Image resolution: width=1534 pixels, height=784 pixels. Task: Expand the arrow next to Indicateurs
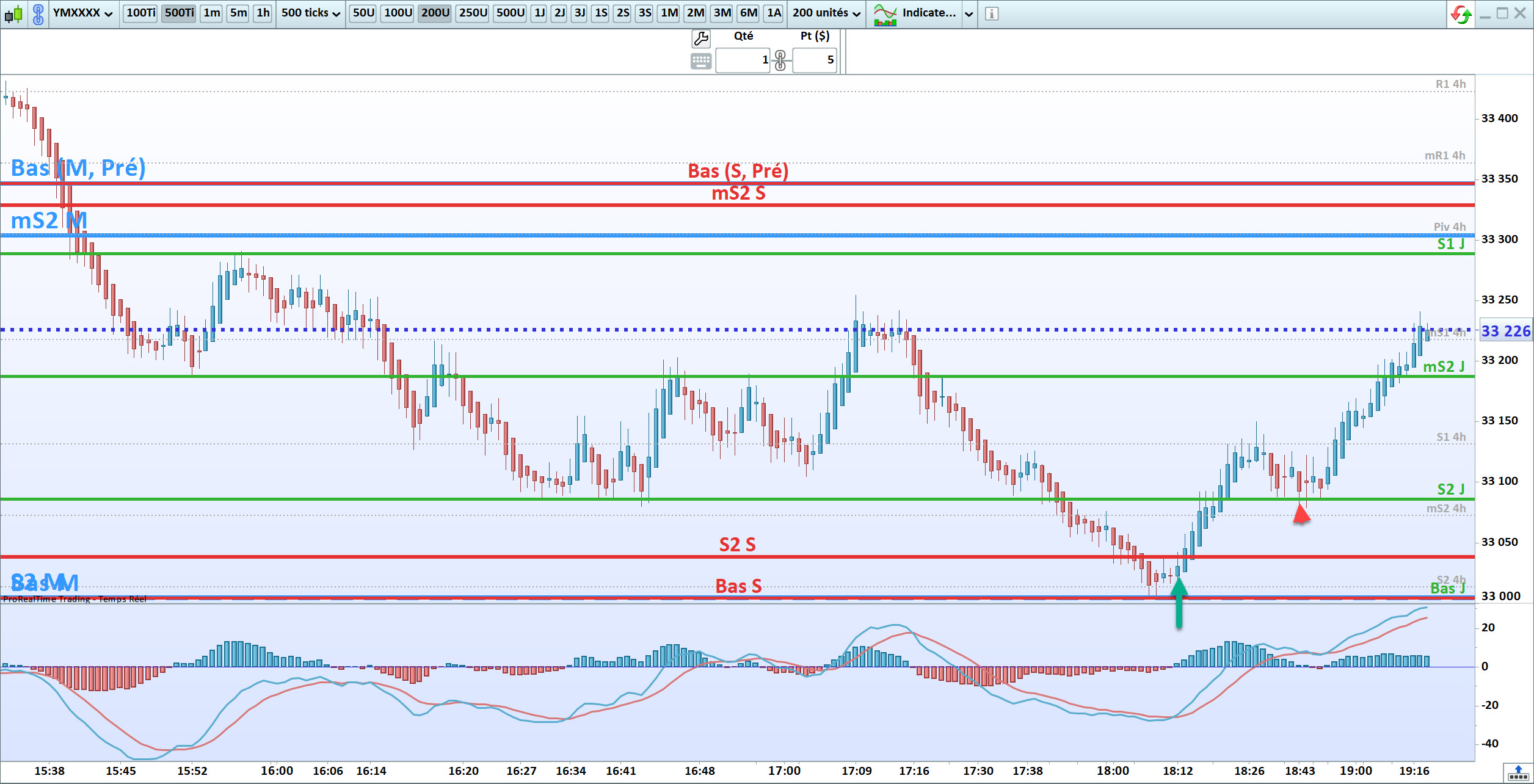pyautogui.click(x=969, y=13)
